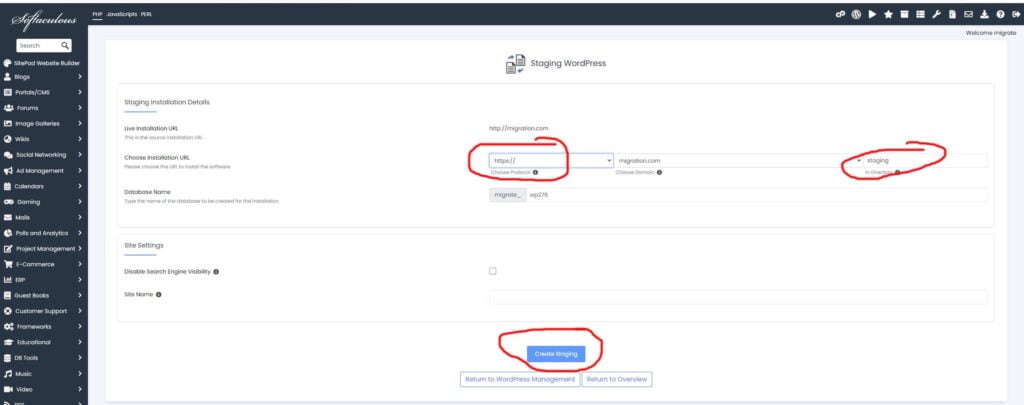Open help via question mark icon
Image resolution: width=1024 pixels, height=405 pixels.
click(x=1000, y=14)
